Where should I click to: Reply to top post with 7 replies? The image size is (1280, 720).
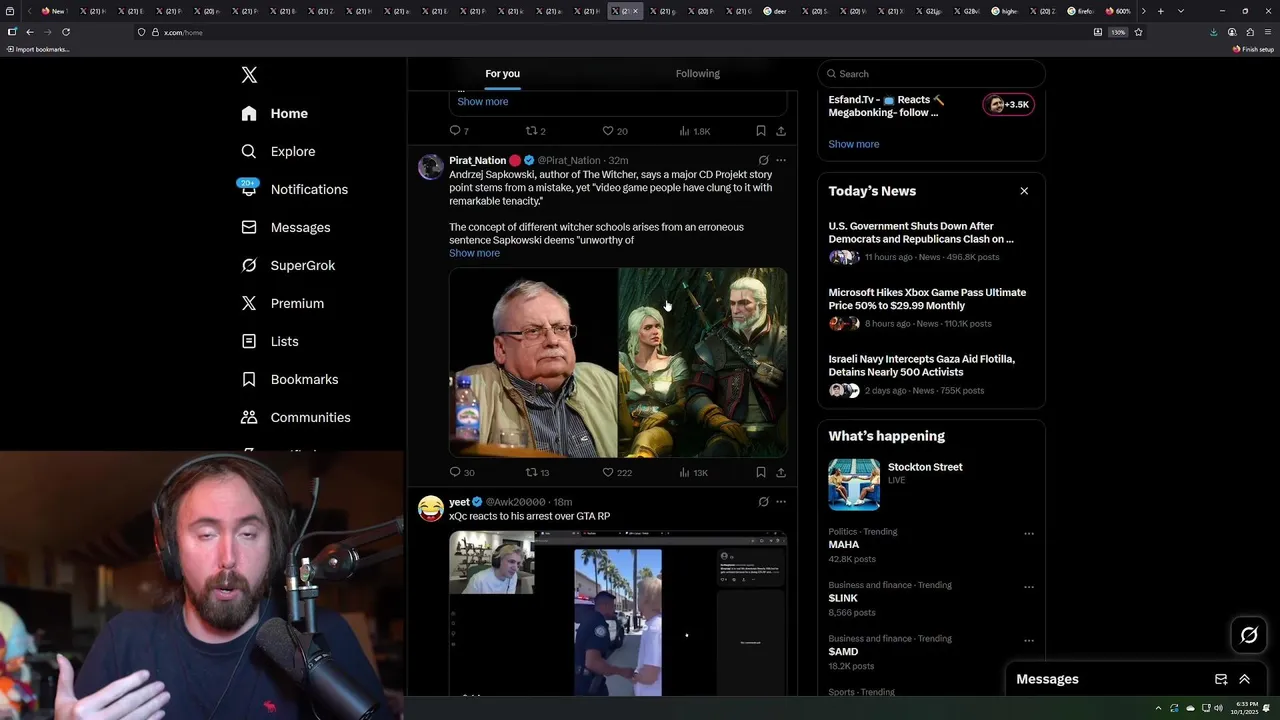click(x=459, y=131)
